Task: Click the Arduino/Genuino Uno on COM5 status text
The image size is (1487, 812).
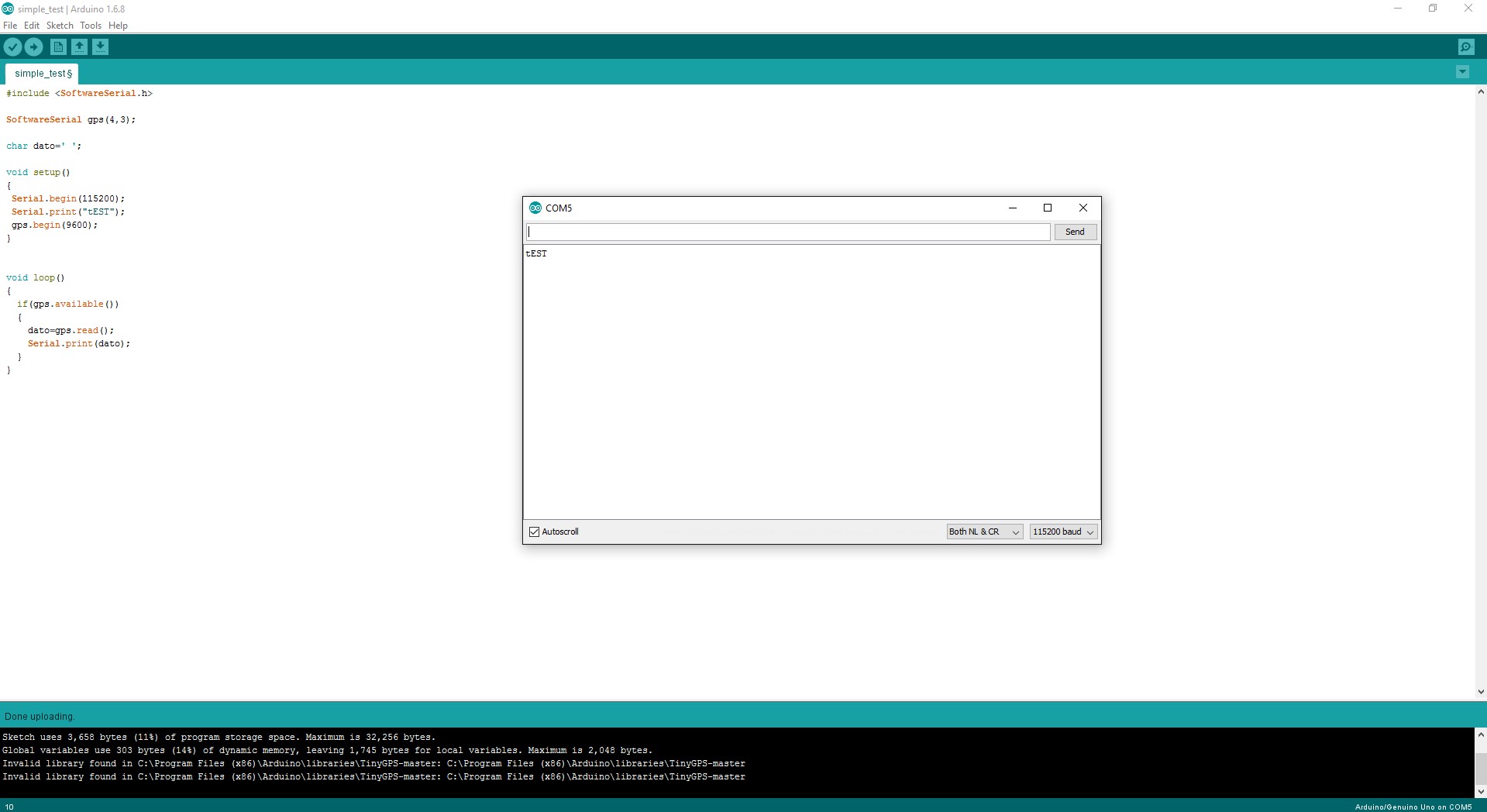Action: (x=1413, y=807)
